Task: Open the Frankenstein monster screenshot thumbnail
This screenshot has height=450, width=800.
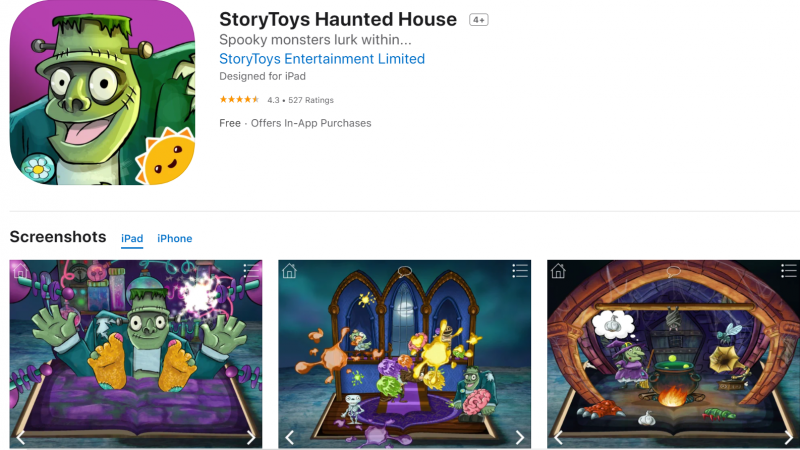Action: 136,354
